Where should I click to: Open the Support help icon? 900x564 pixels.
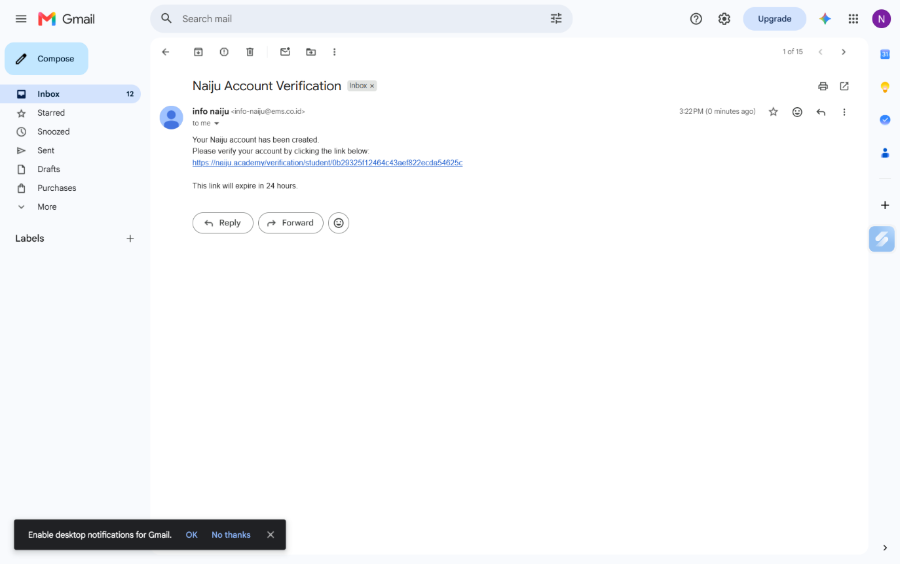[x=696, y=19]
